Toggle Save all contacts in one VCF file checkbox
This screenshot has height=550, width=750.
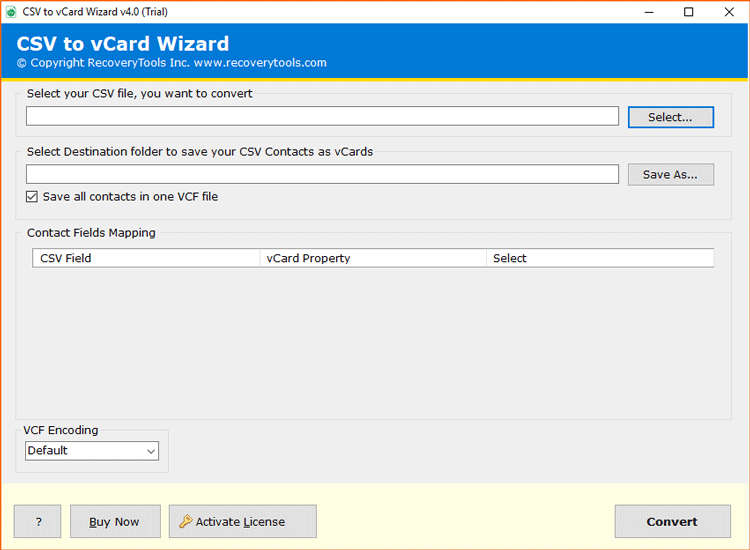[x=32, y=197]
